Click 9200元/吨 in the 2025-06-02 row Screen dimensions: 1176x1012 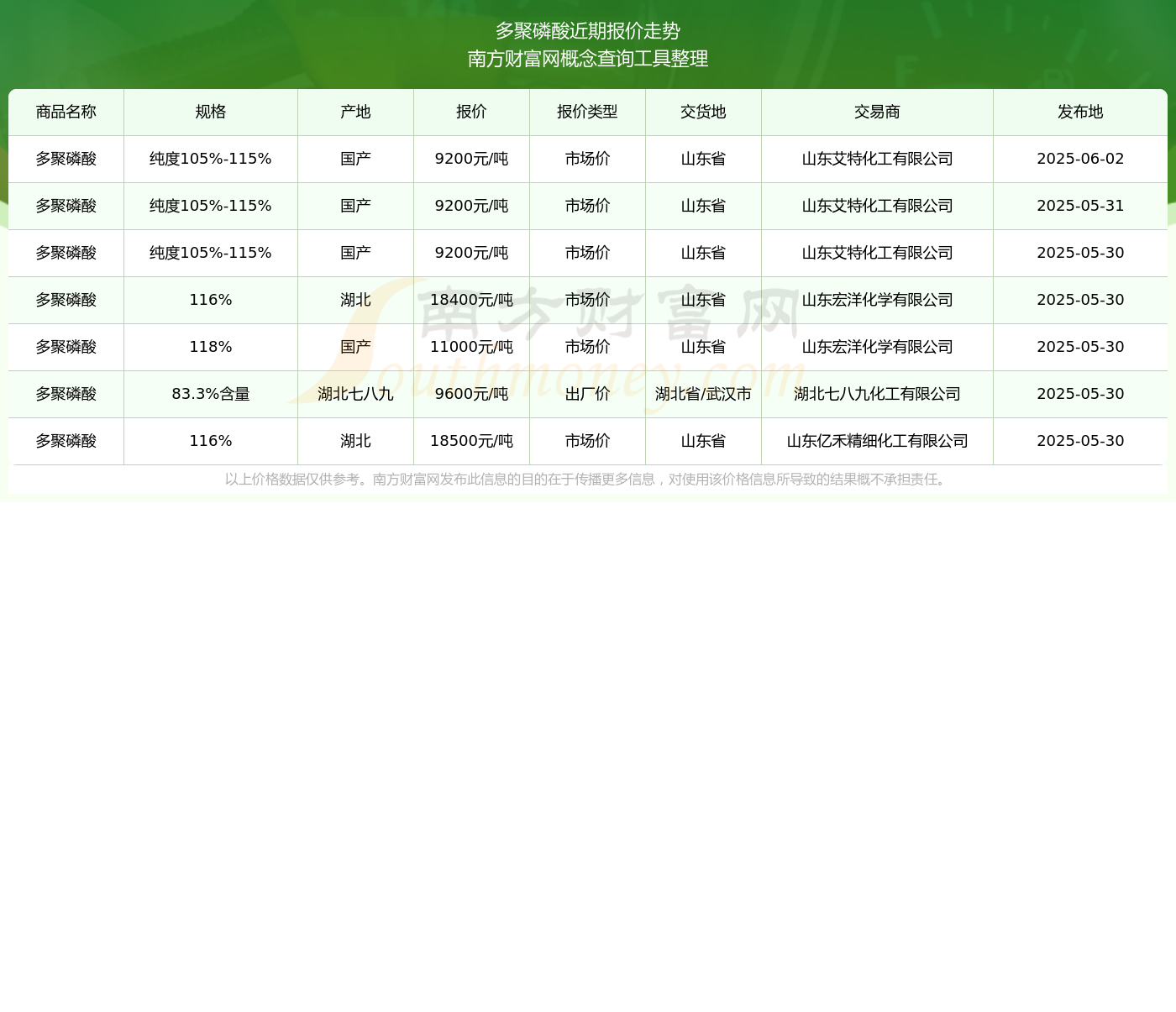point(471,159)
